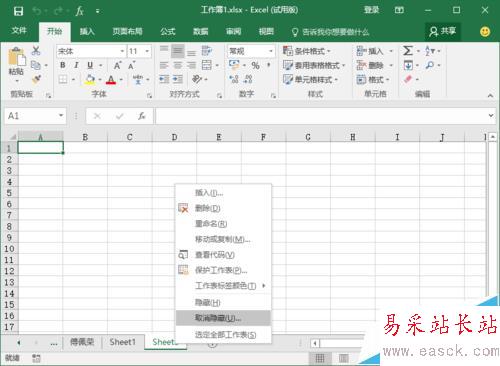Click the Tell me what to do box
Image resolution: width=500 pixels, height=366 pixels.
(x=330, y=32)
